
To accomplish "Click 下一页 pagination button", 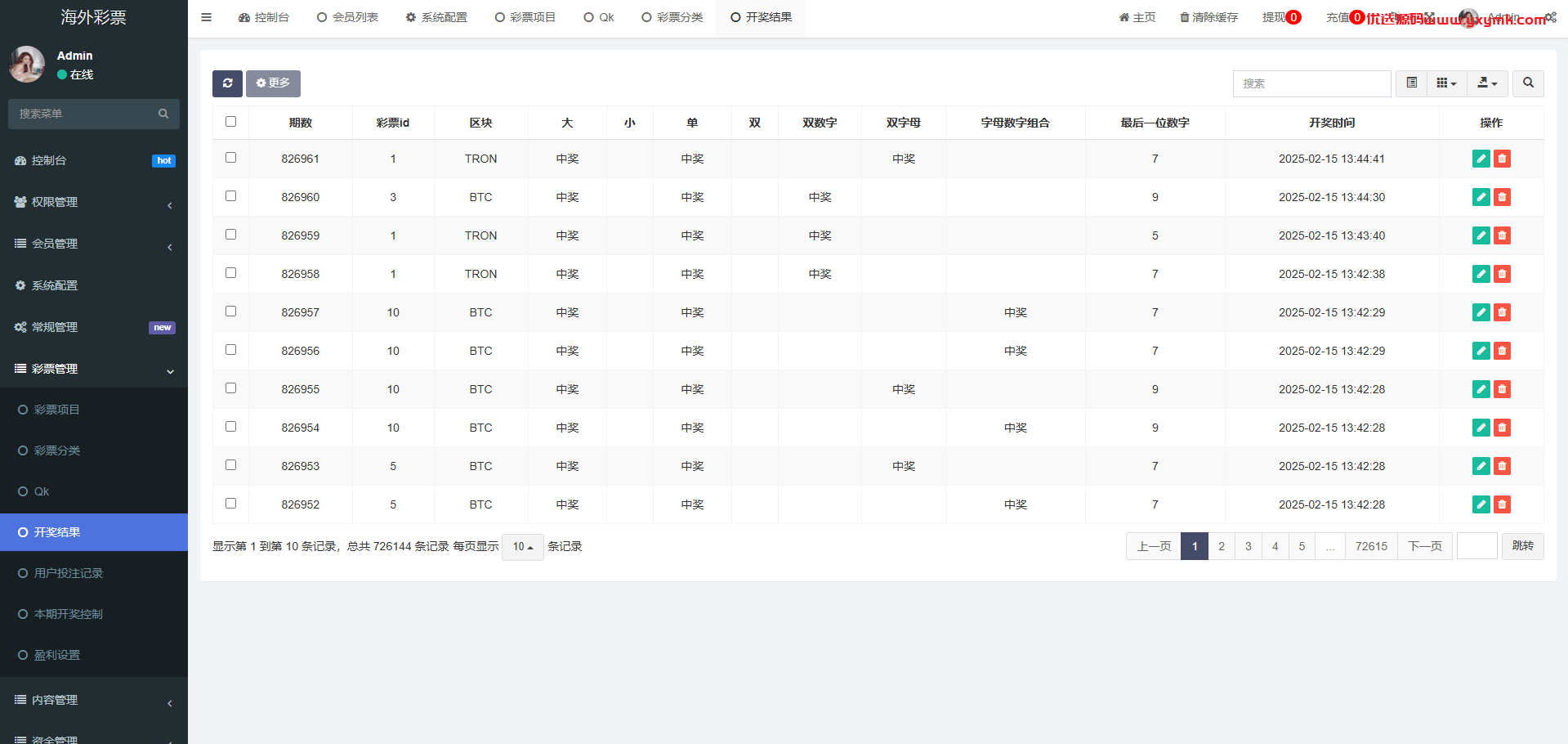I will 1425,546.
